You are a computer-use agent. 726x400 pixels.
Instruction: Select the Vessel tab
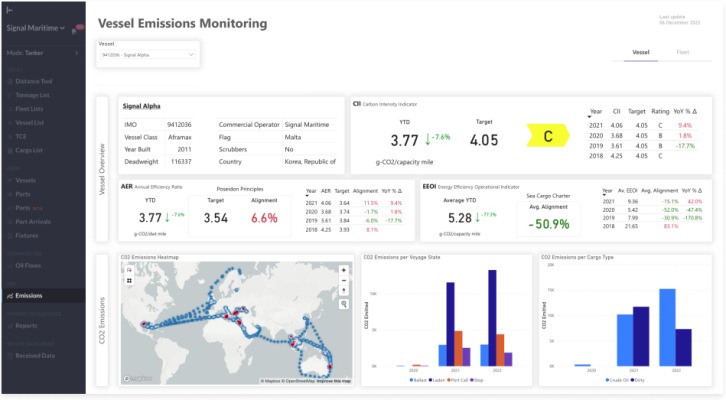point(641,51)
